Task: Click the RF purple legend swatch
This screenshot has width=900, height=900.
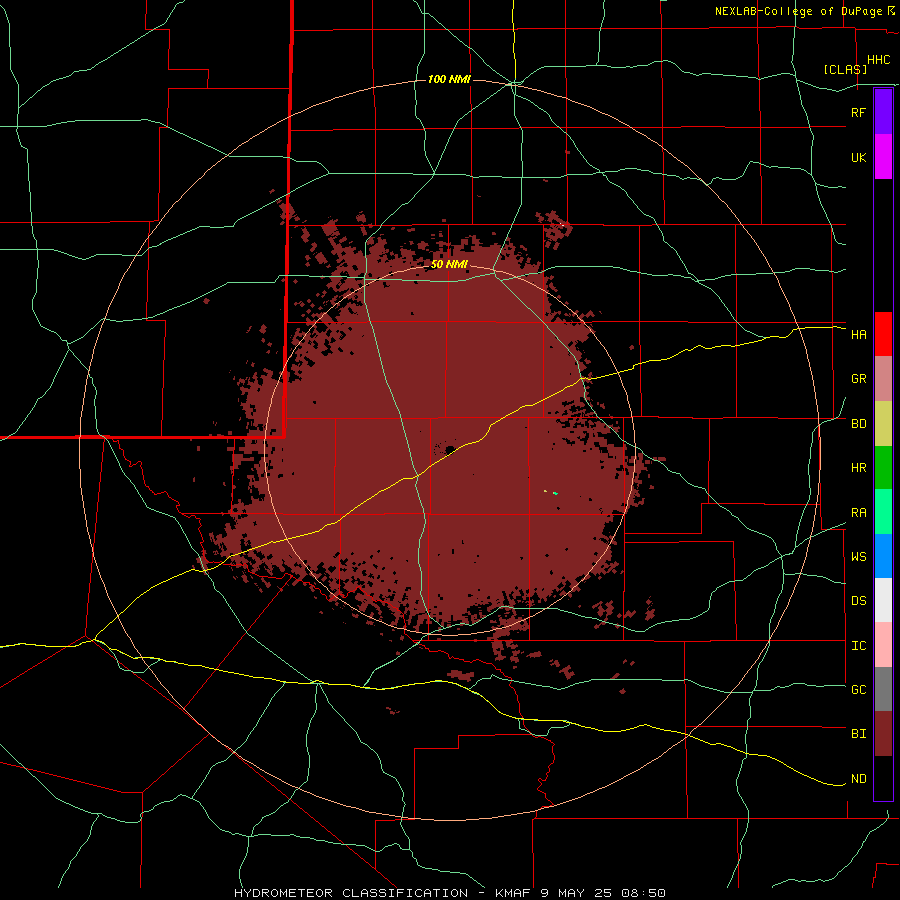Action: pos(883,112)
